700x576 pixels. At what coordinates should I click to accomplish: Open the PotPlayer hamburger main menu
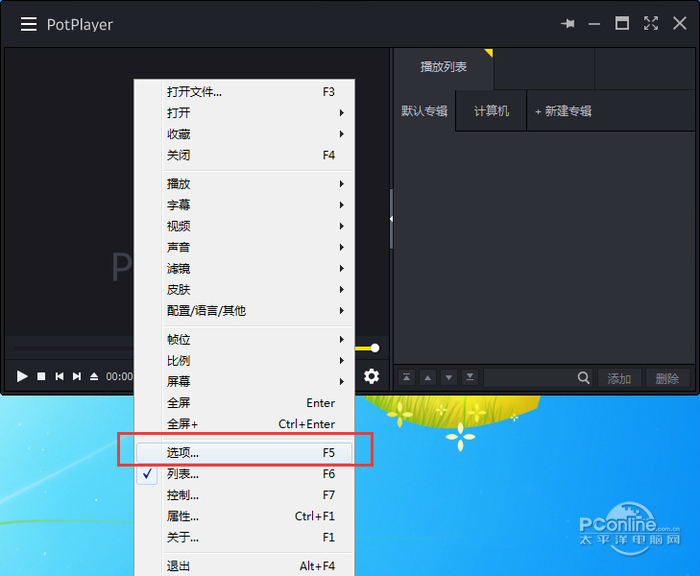click(29, 24)
